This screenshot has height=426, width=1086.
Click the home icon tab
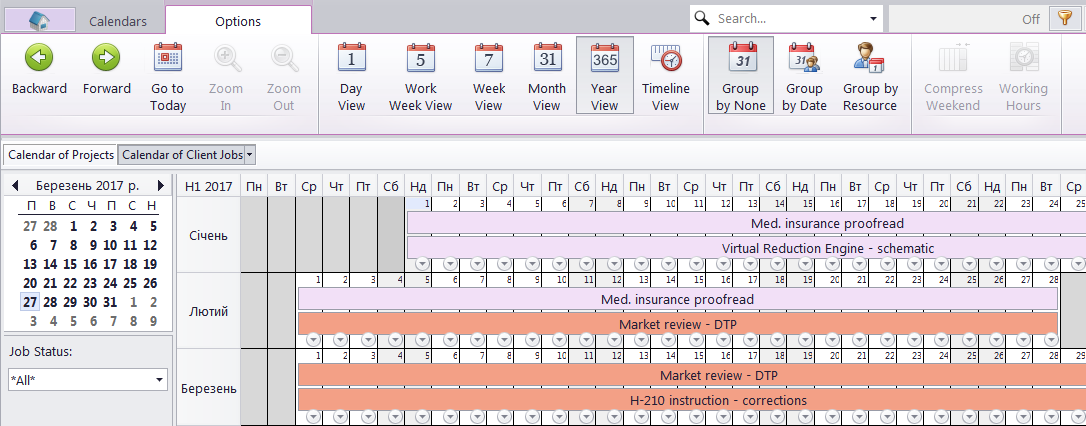[x=39, y=20]
